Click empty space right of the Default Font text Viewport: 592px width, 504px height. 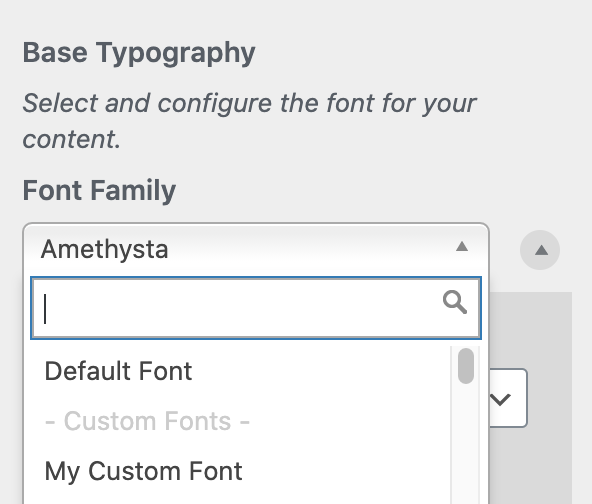(321, 371)
